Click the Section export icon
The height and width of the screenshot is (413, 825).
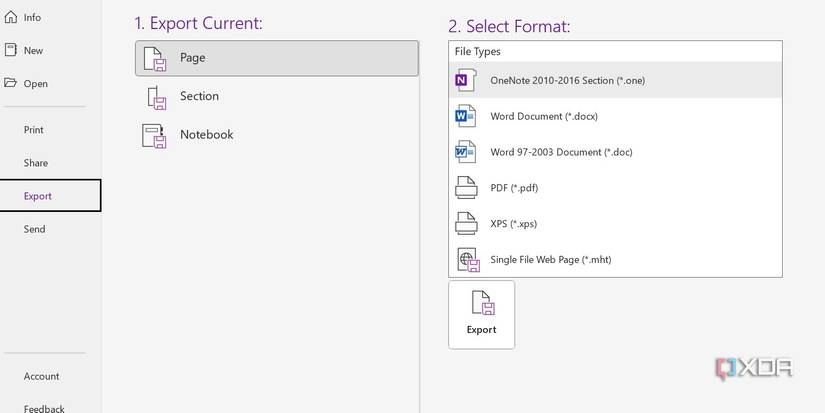(x=157, y=97)
